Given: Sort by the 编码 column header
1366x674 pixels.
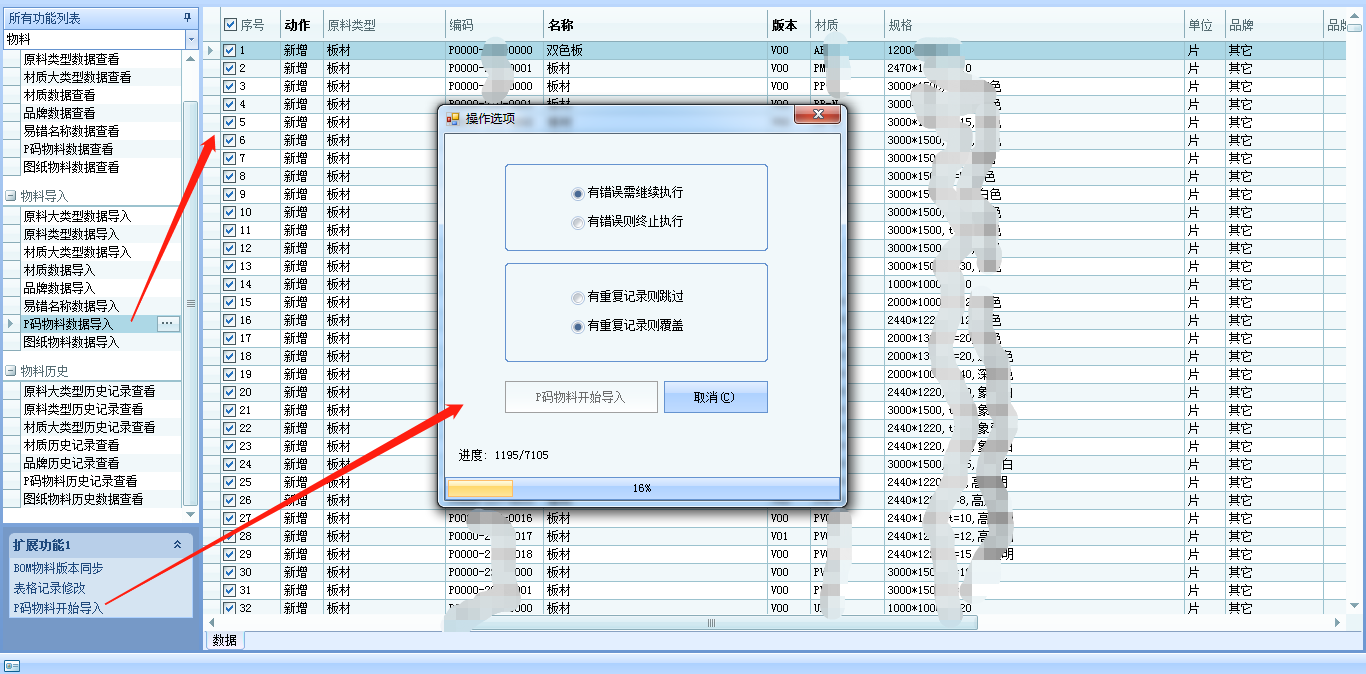Looking at the screenshot, I should pyautogui.click(x=494, y=25).
